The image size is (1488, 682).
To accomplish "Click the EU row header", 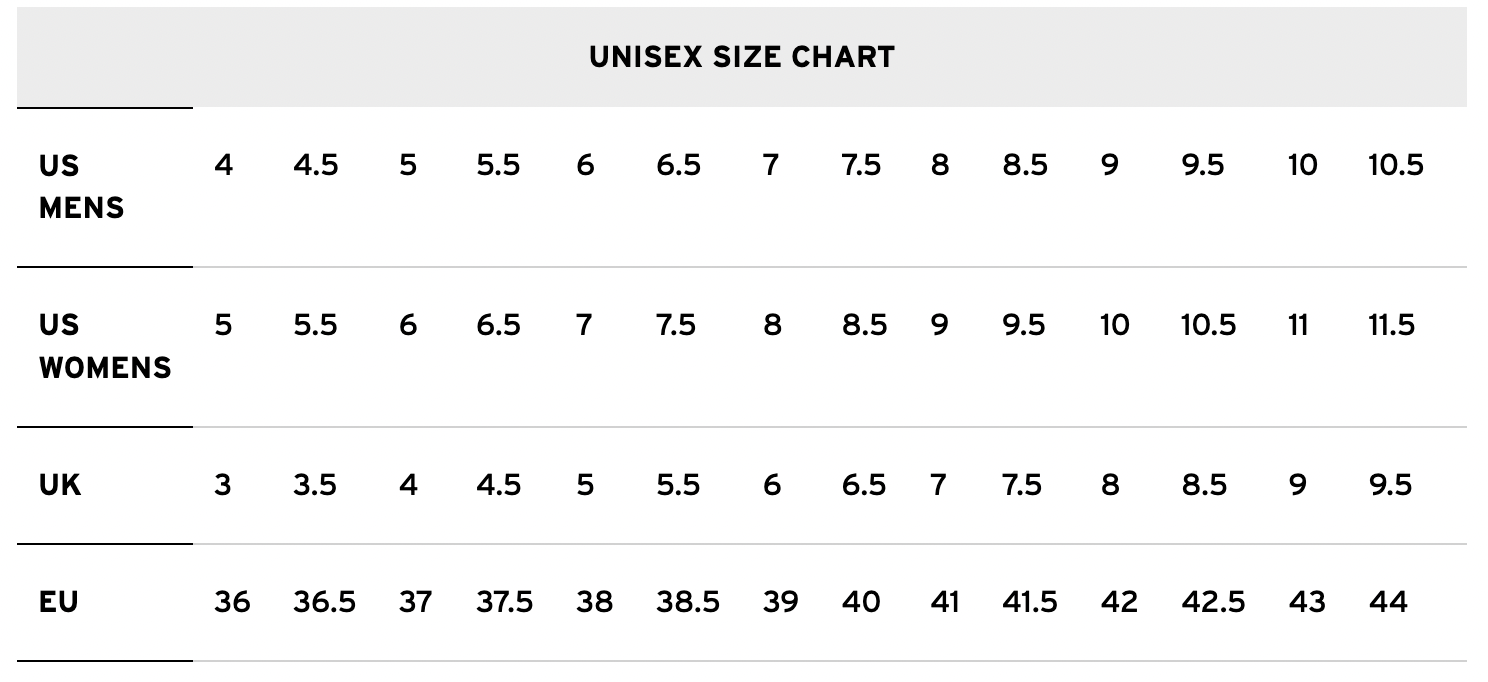I will click(x=59, y=602).
